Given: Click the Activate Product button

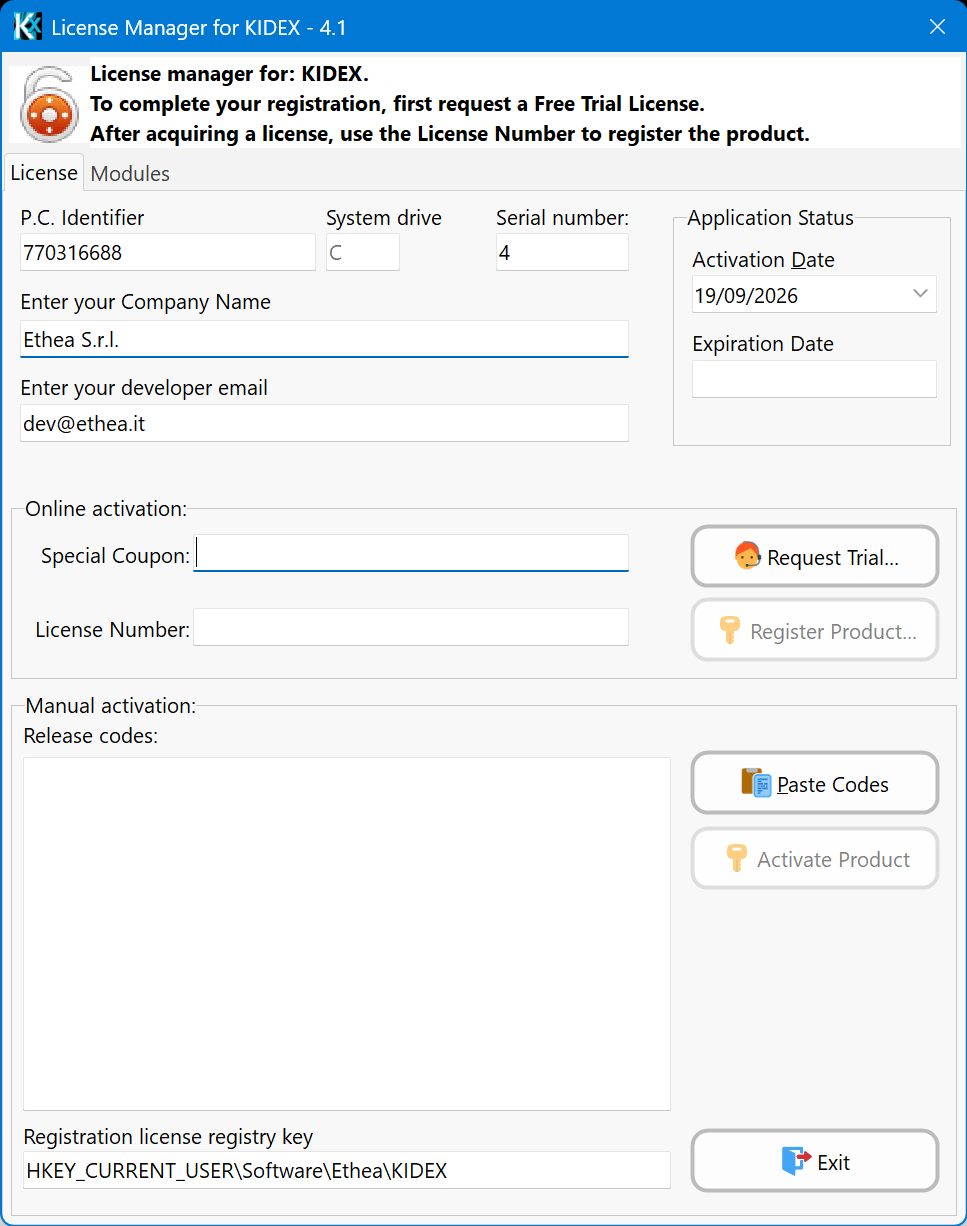Looking at the screenshot, I should click(815, 859).
